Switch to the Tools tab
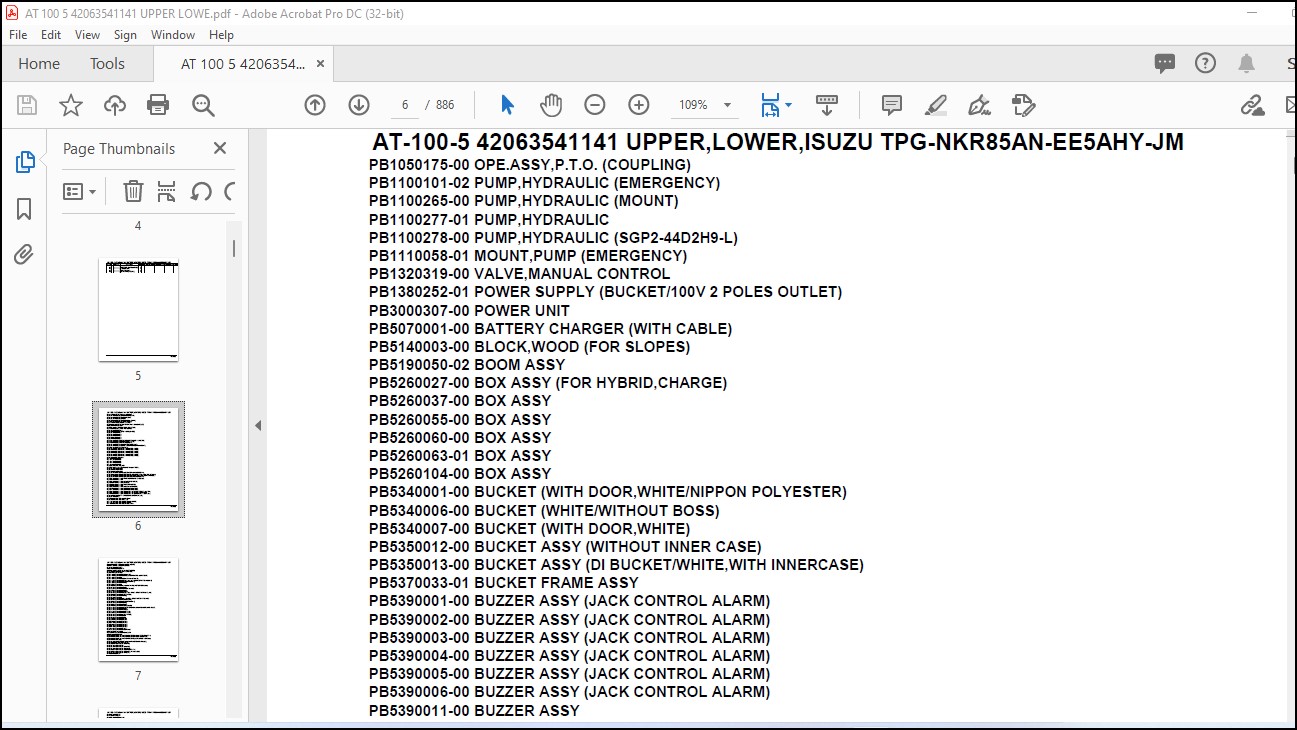The height and width of the screenshot is (730, 1297). pyautogui.click(x=107, y=63)
